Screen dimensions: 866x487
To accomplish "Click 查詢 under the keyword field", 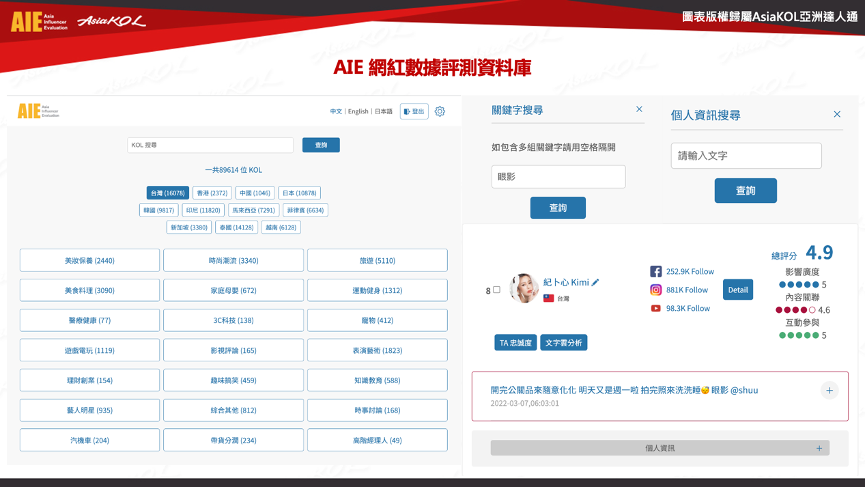I will 558,208.
